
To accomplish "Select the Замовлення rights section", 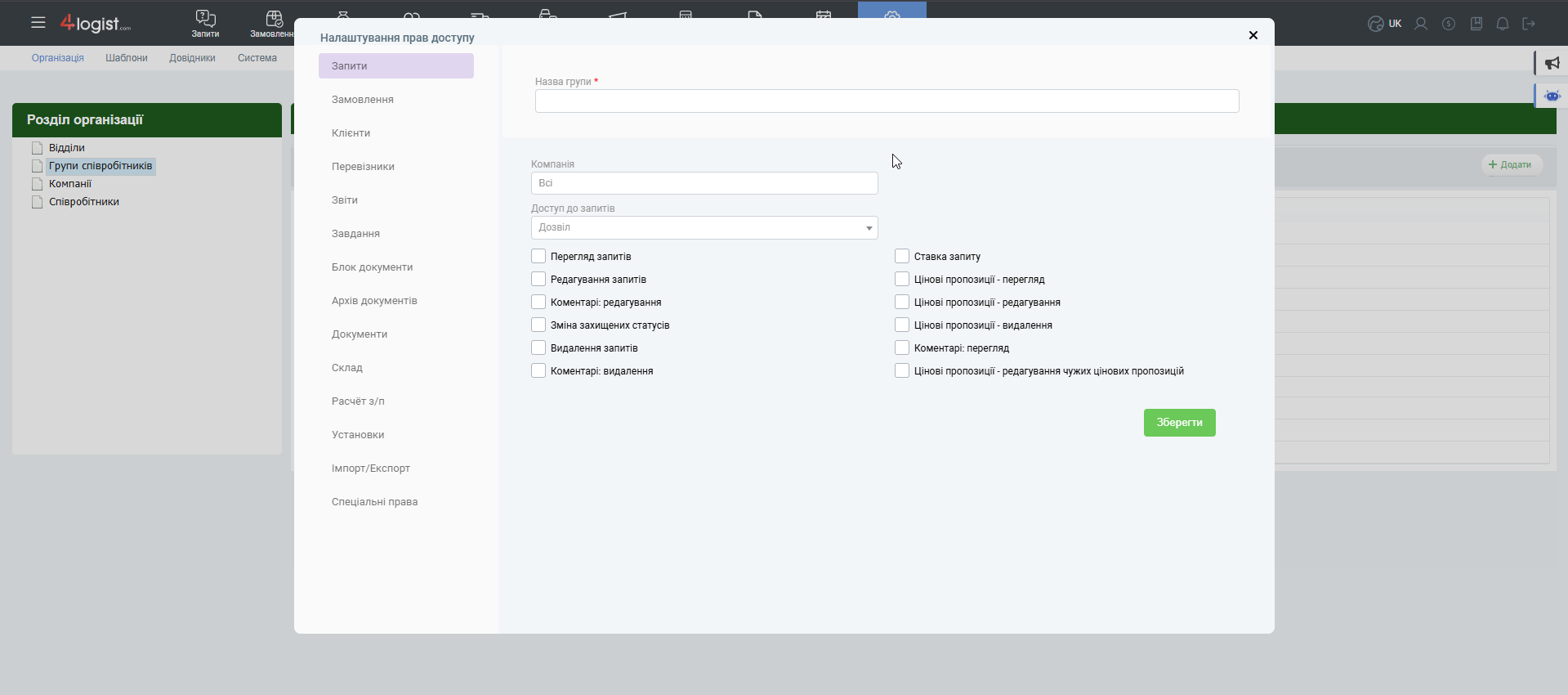I will pos(363,100).
